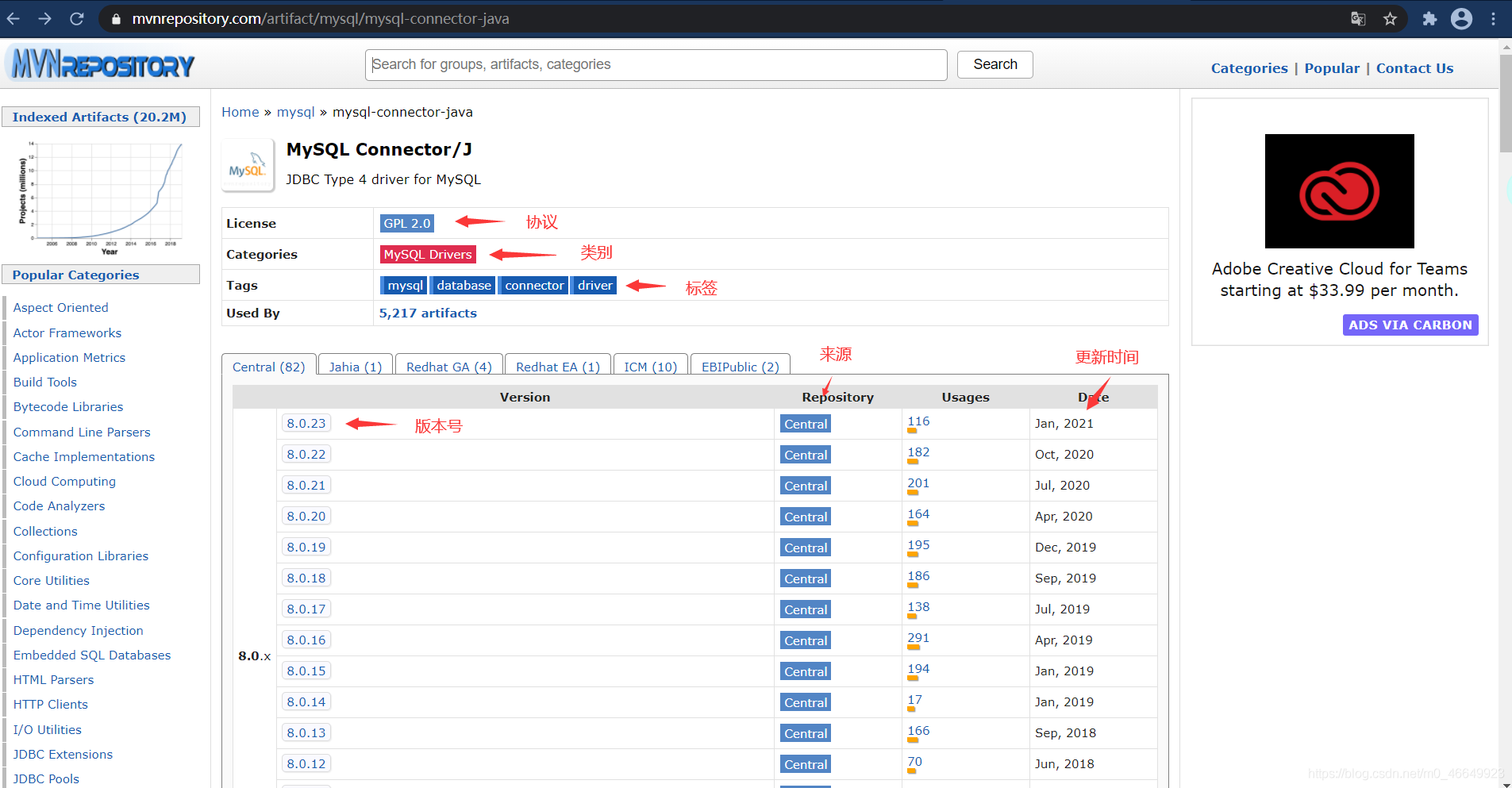Click the GPL 2.0 license badge
This screenshot has width=1512, height=788.
click(x=407, y=223)
